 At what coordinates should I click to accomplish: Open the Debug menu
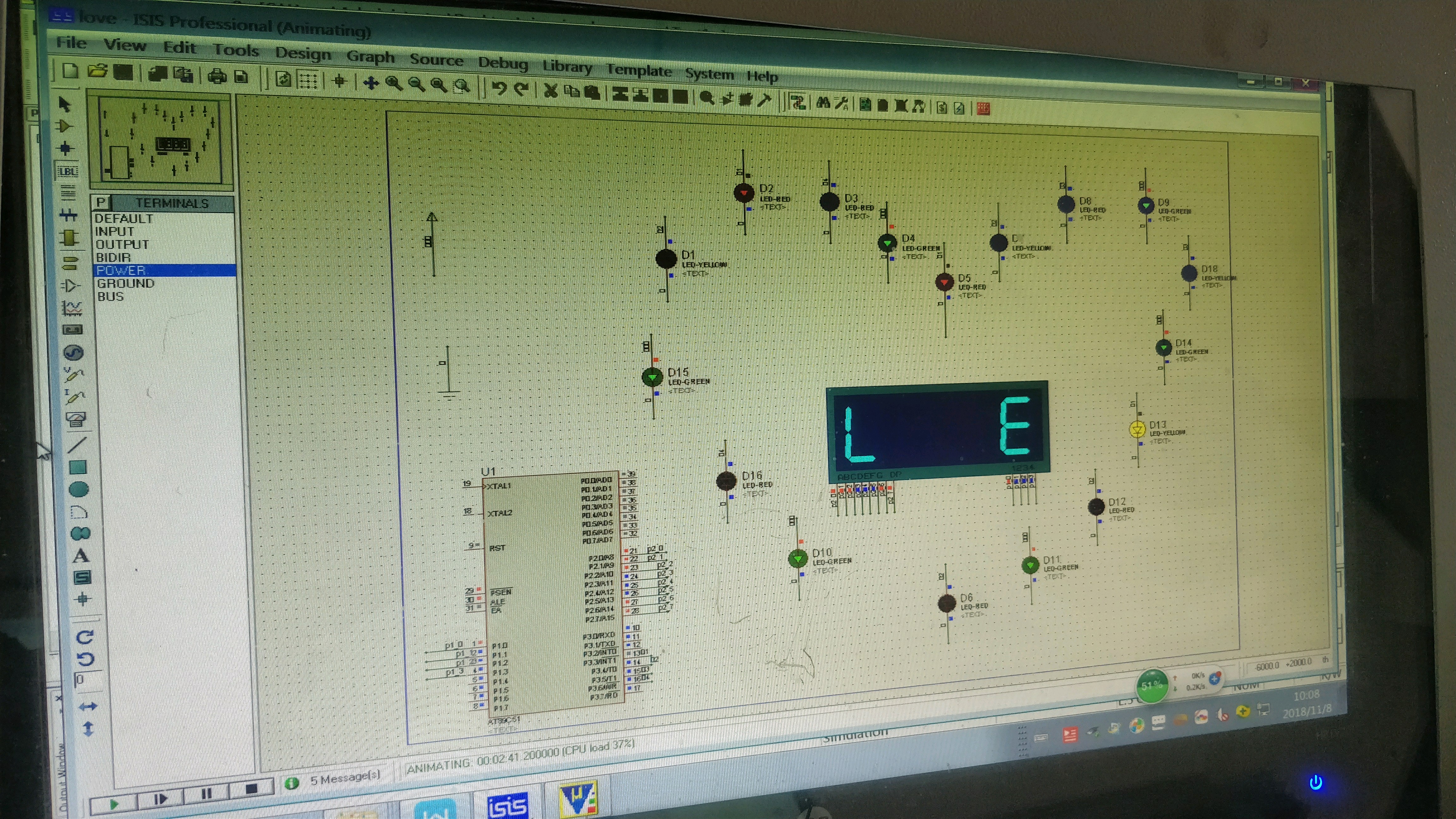pyautogui.click(x=503, y=63)
